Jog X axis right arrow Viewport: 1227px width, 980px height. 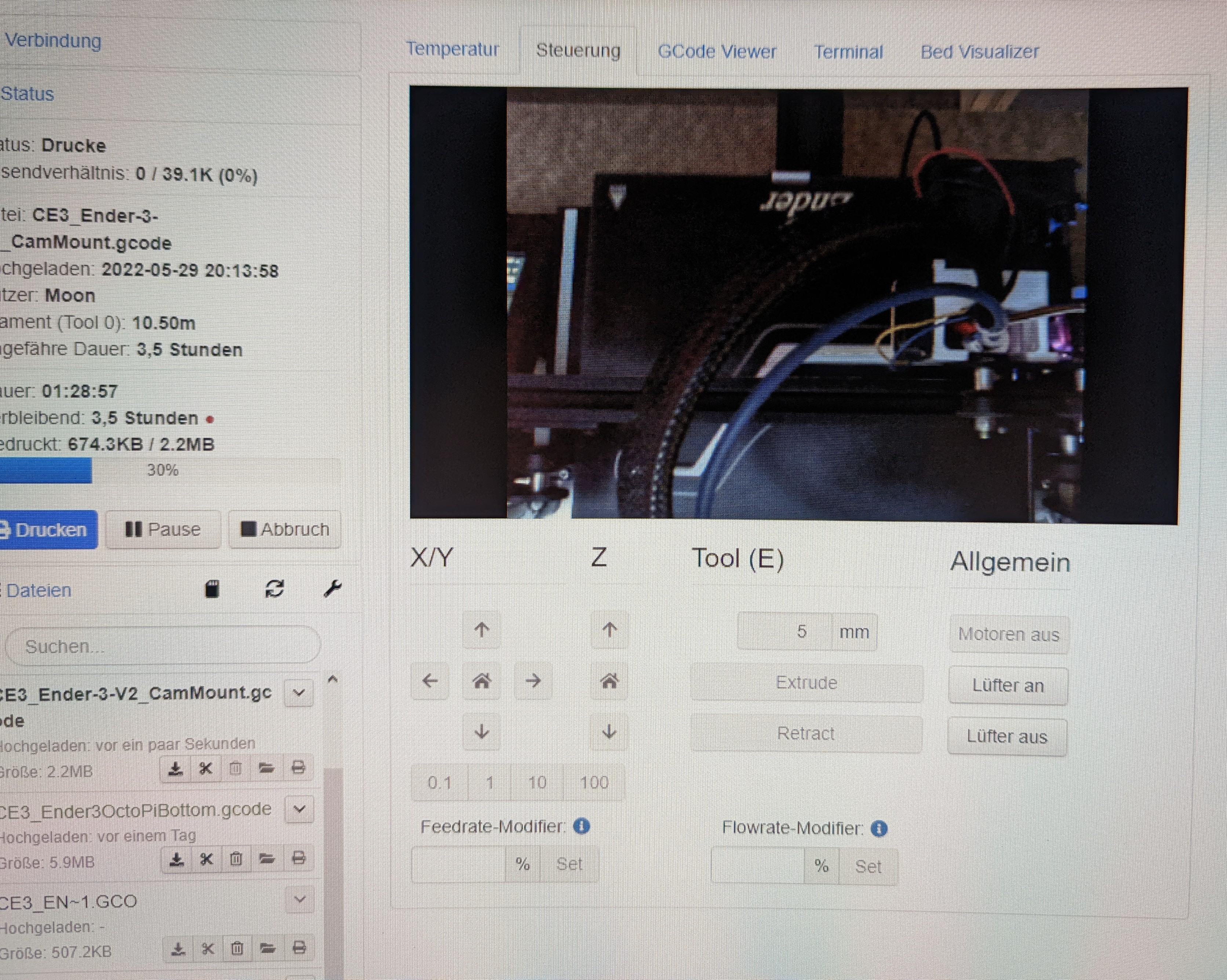click(533, 681)
